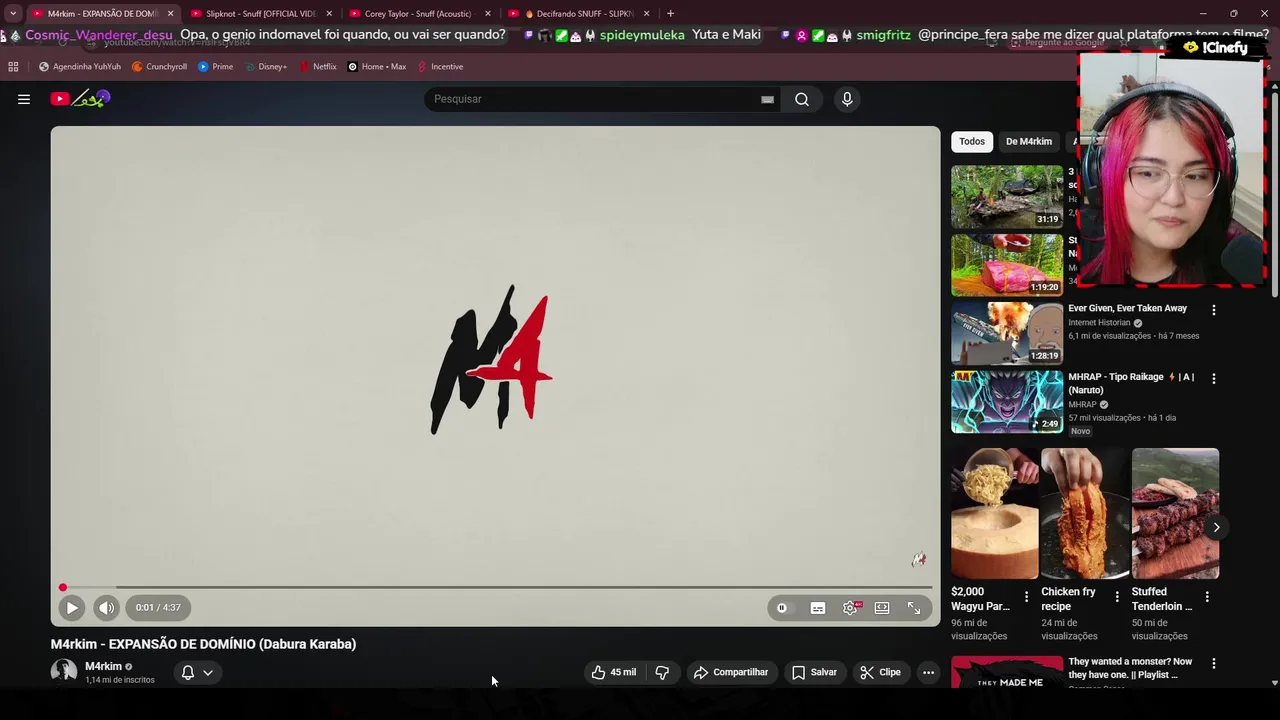Open Prime bookmark
Screen dimensions: 1280x720
click(x=215, y=67)
